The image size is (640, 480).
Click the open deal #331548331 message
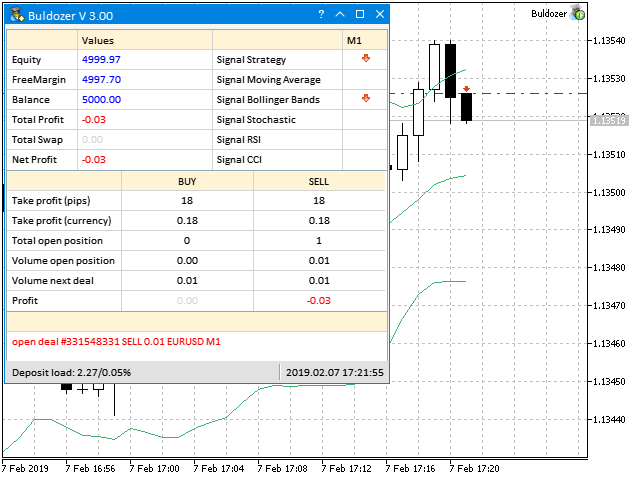116,342
